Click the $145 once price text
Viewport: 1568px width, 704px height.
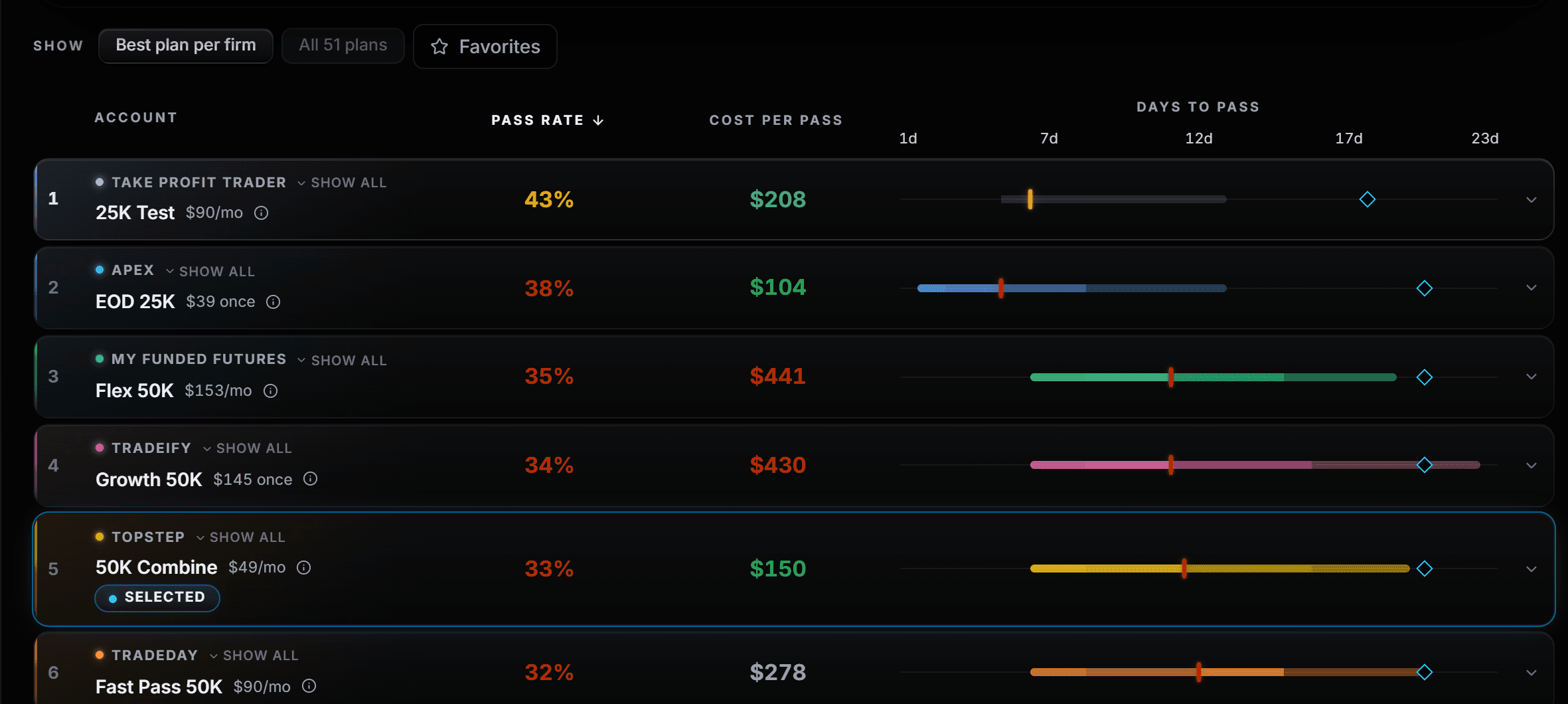click(253, 480)
